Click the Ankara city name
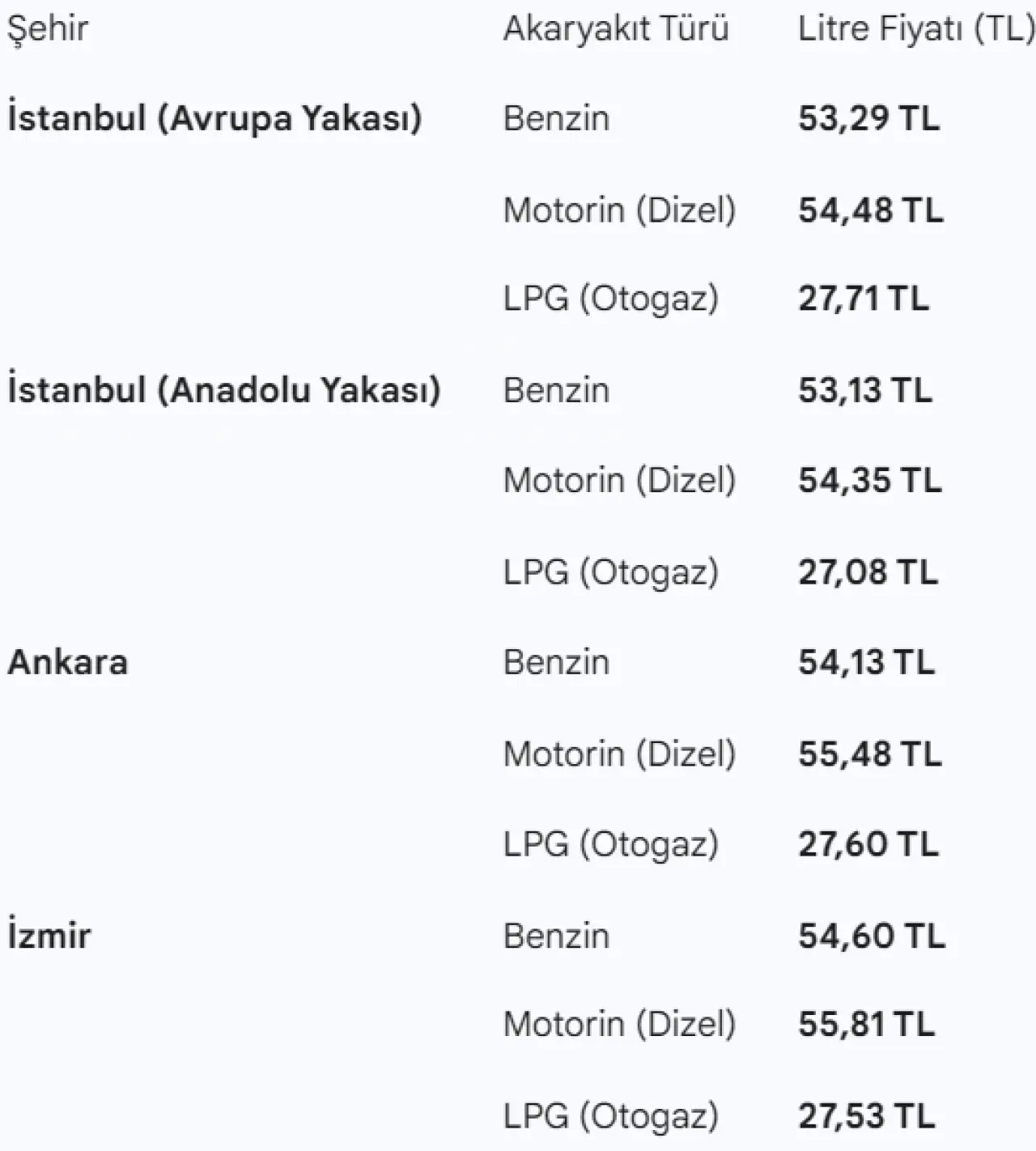This screenshot has width=1036, height=1151. point(68,663)
